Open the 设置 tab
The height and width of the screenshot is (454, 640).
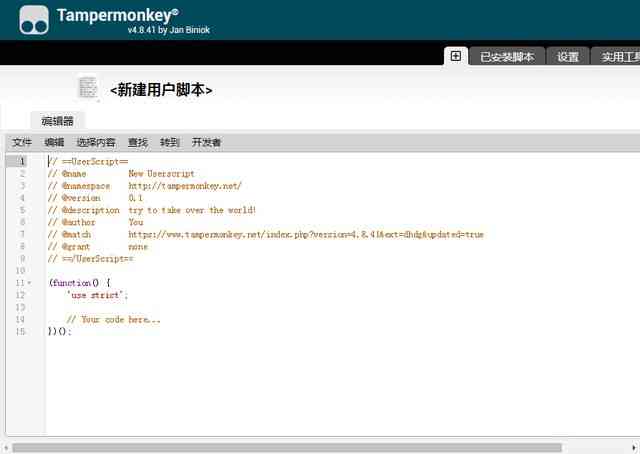coord(568,57)
